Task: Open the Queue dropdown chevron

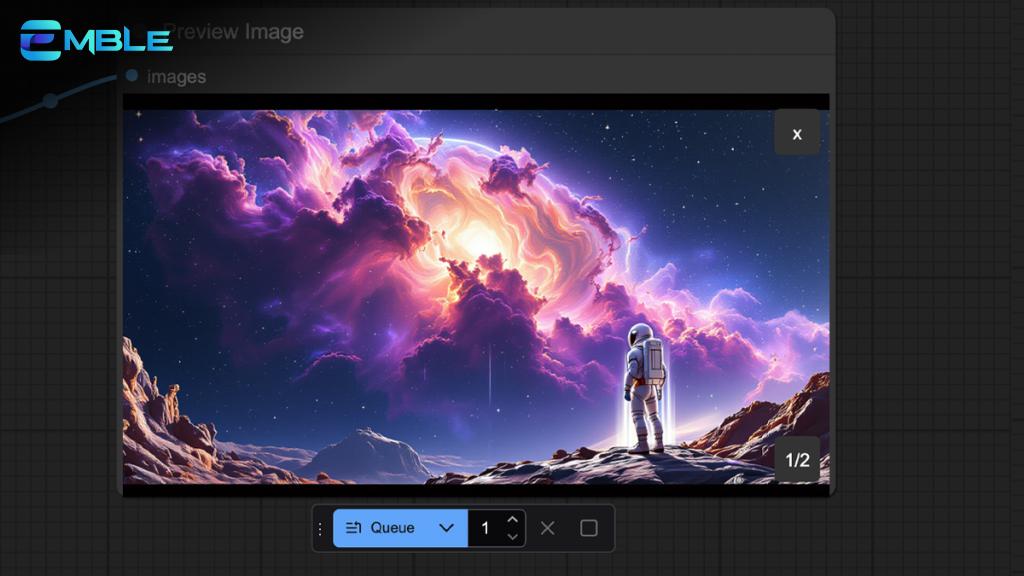Action: click(x=447, y=528)
